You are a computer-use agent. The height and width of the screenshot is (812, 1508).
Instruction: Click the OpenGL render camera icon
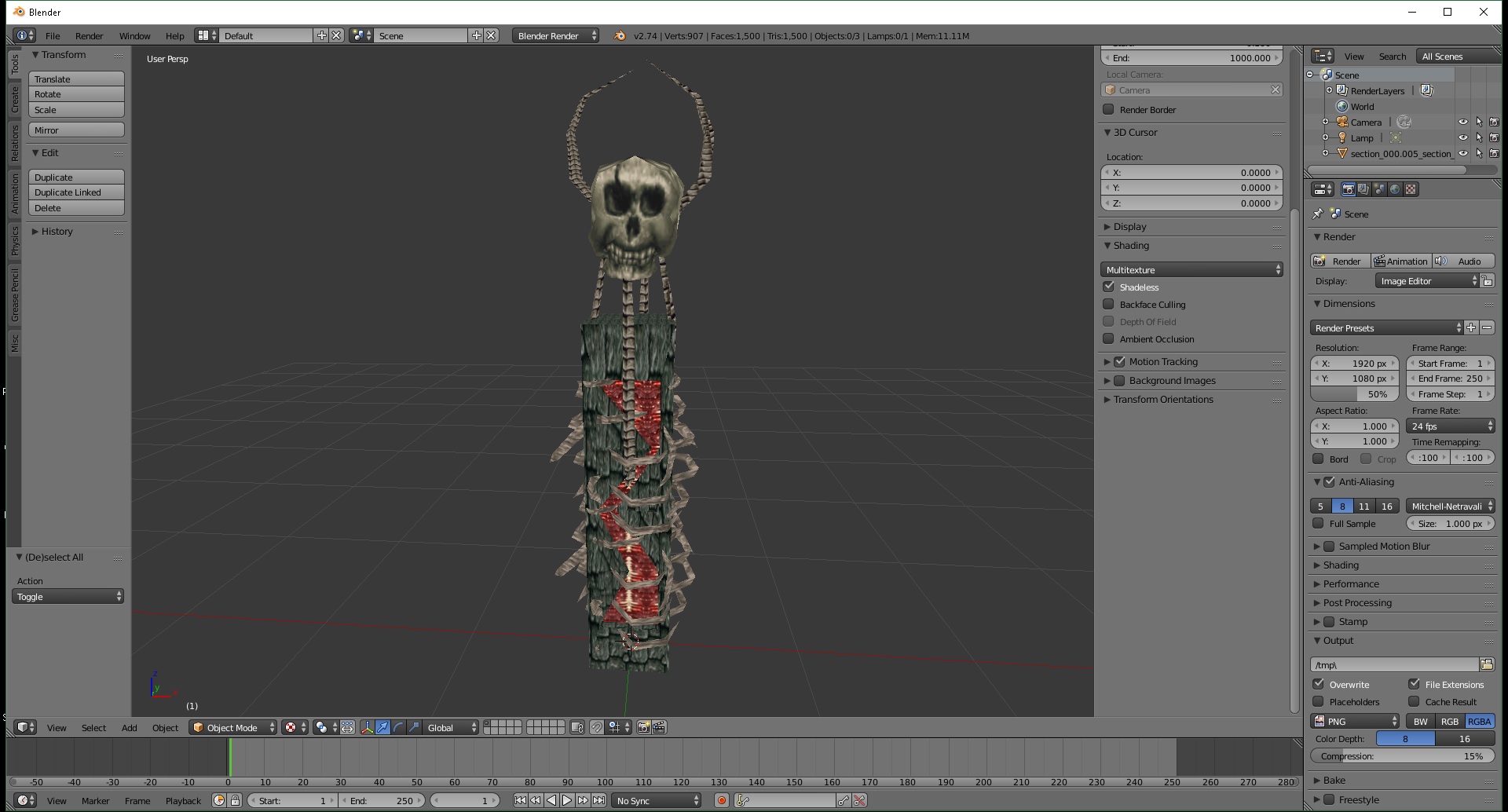tap(643, 727)
